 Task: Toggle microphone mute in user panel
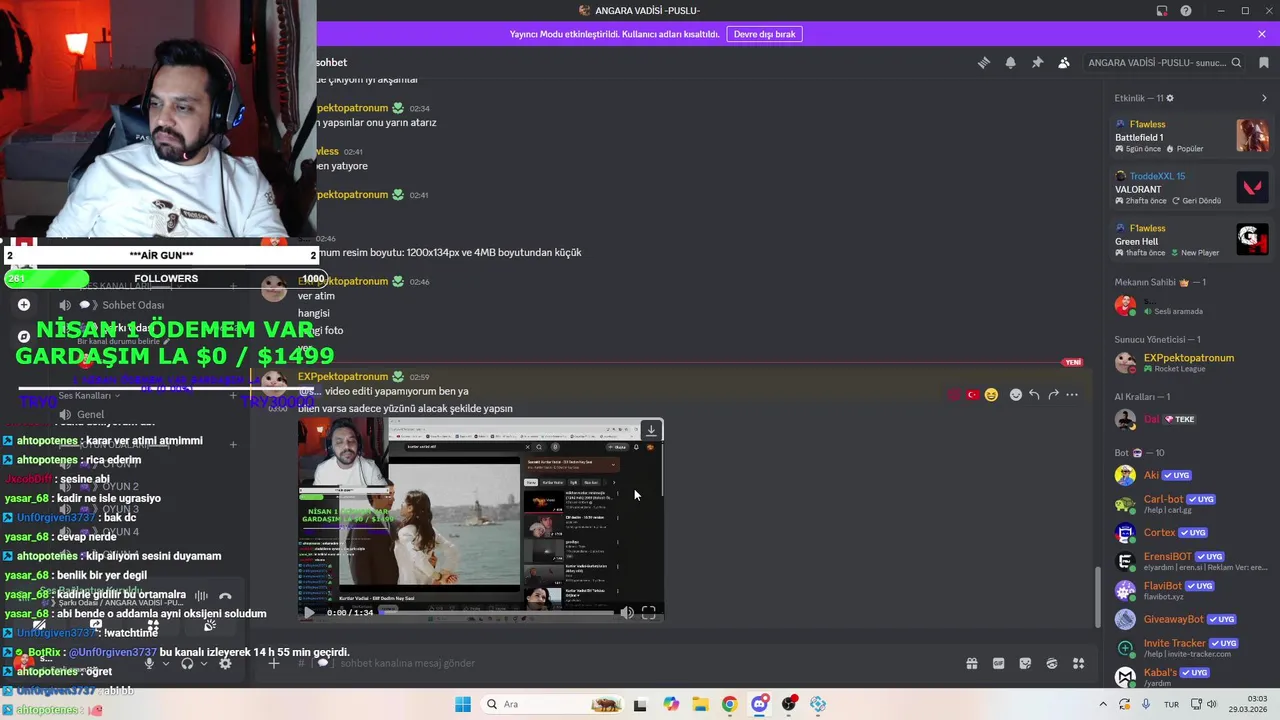pyautogui.click(x=149, y=663)
